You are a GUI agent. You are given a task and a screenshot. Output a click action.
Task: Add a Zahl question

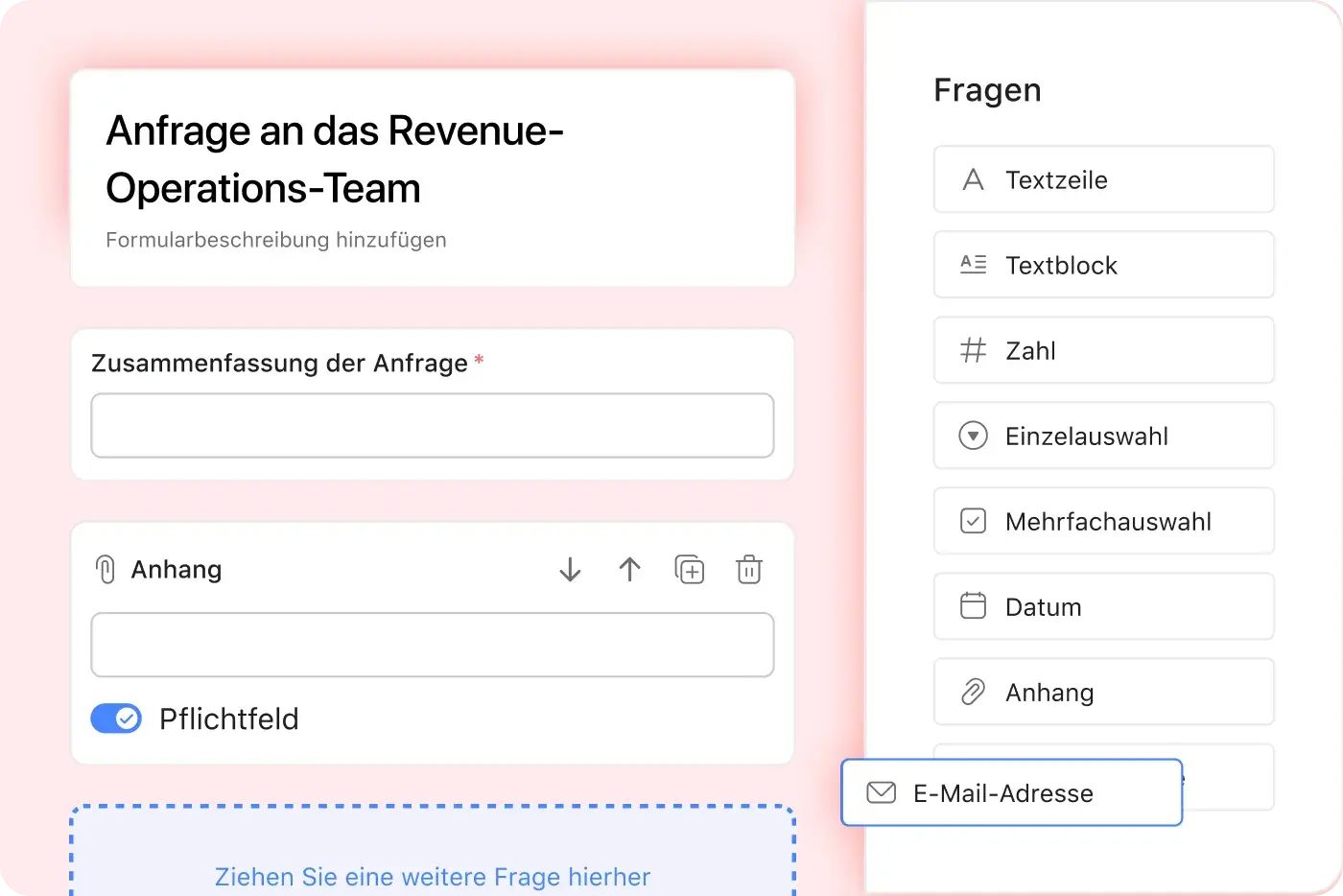[x=1103, y=350]
